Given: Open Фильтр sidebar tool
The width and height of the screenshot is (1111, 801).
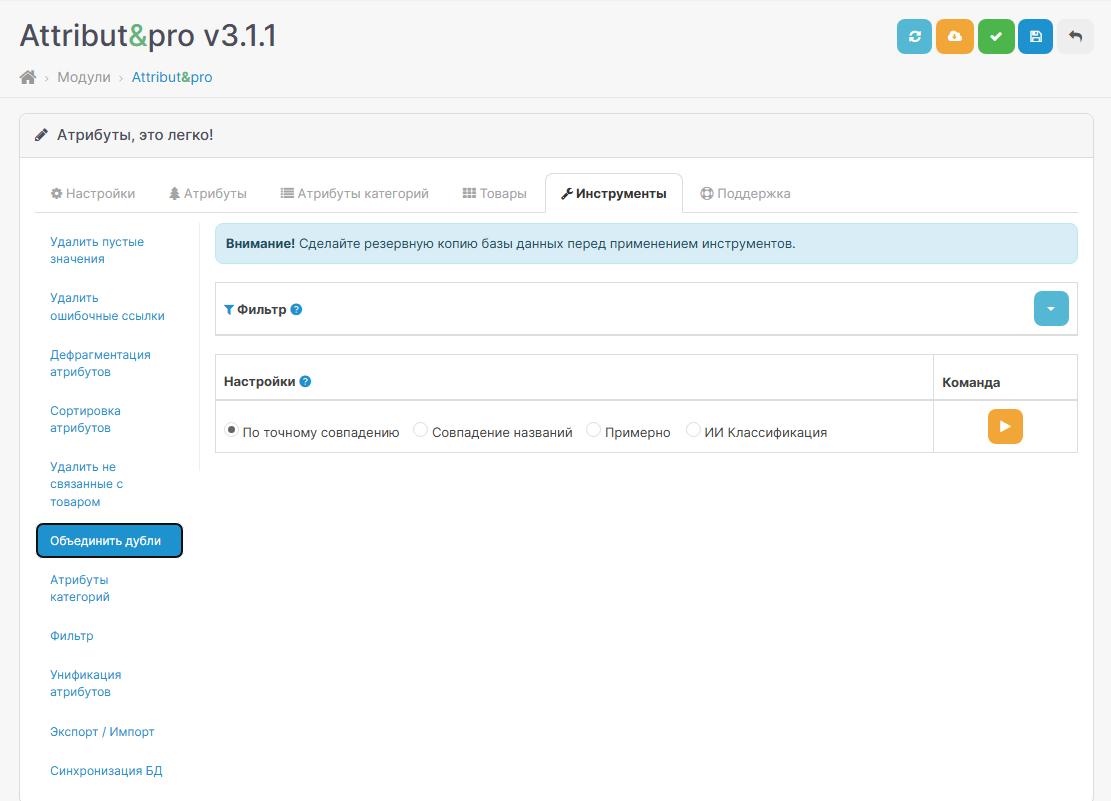Looking at the screenshot, I should click(109, 636).
